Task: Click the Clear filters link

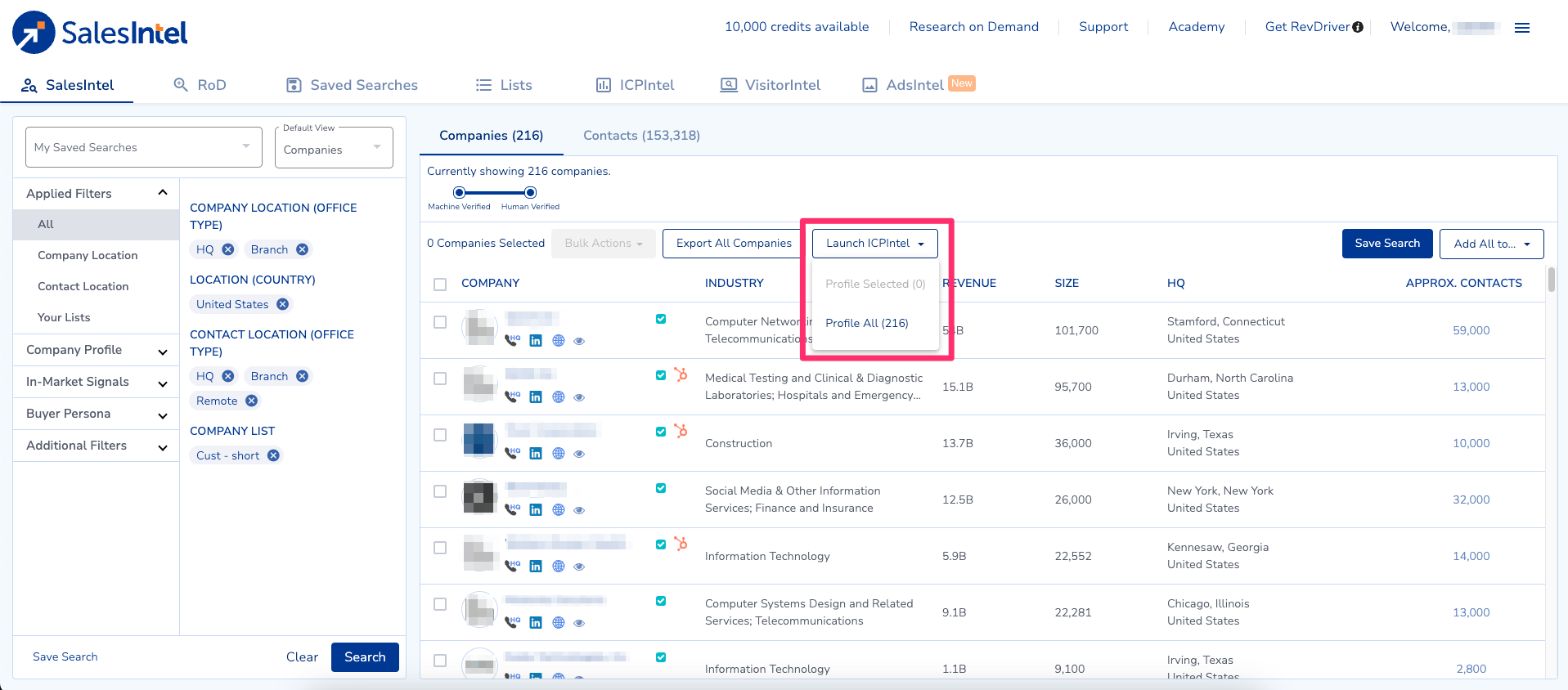Action: [302, 657]
